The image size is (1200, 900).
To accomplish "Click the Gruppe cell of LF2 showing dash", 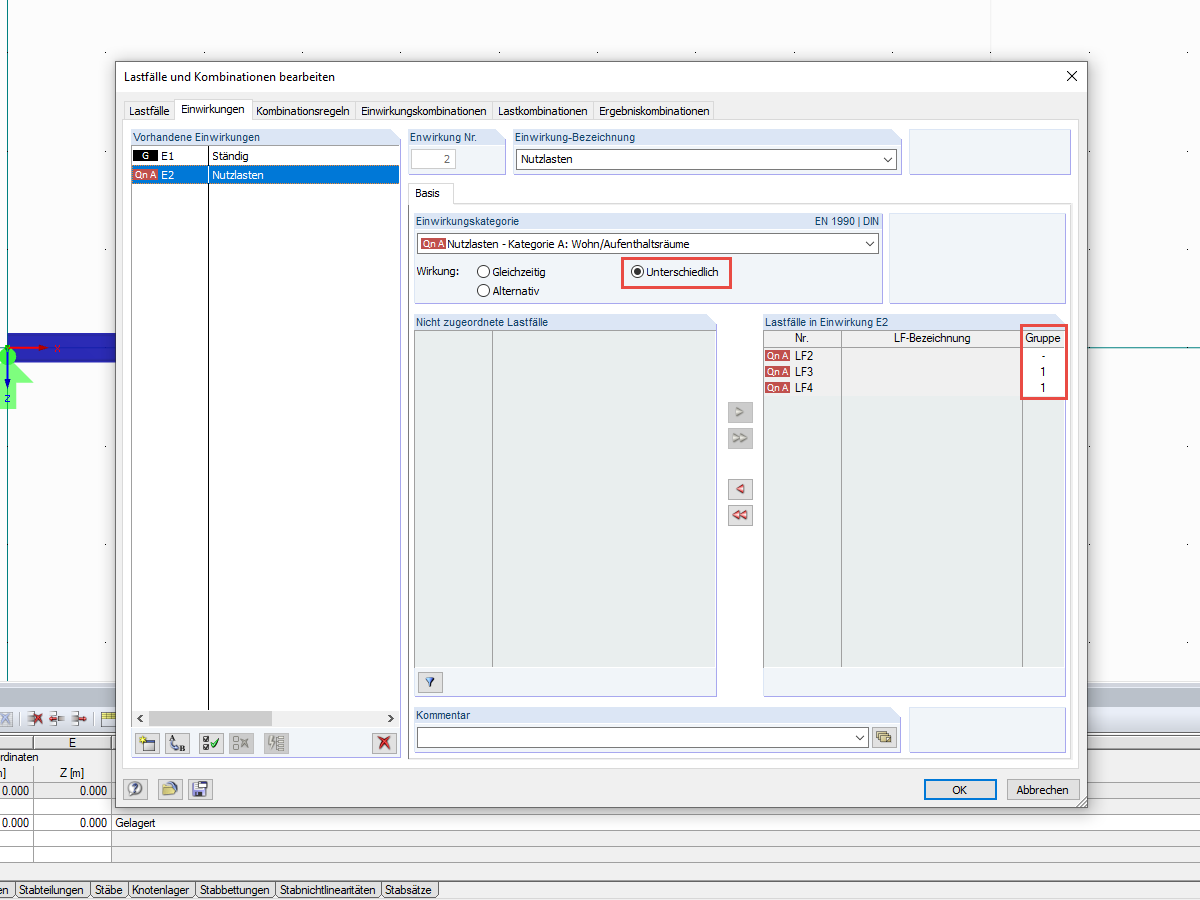I will 1043,356.
